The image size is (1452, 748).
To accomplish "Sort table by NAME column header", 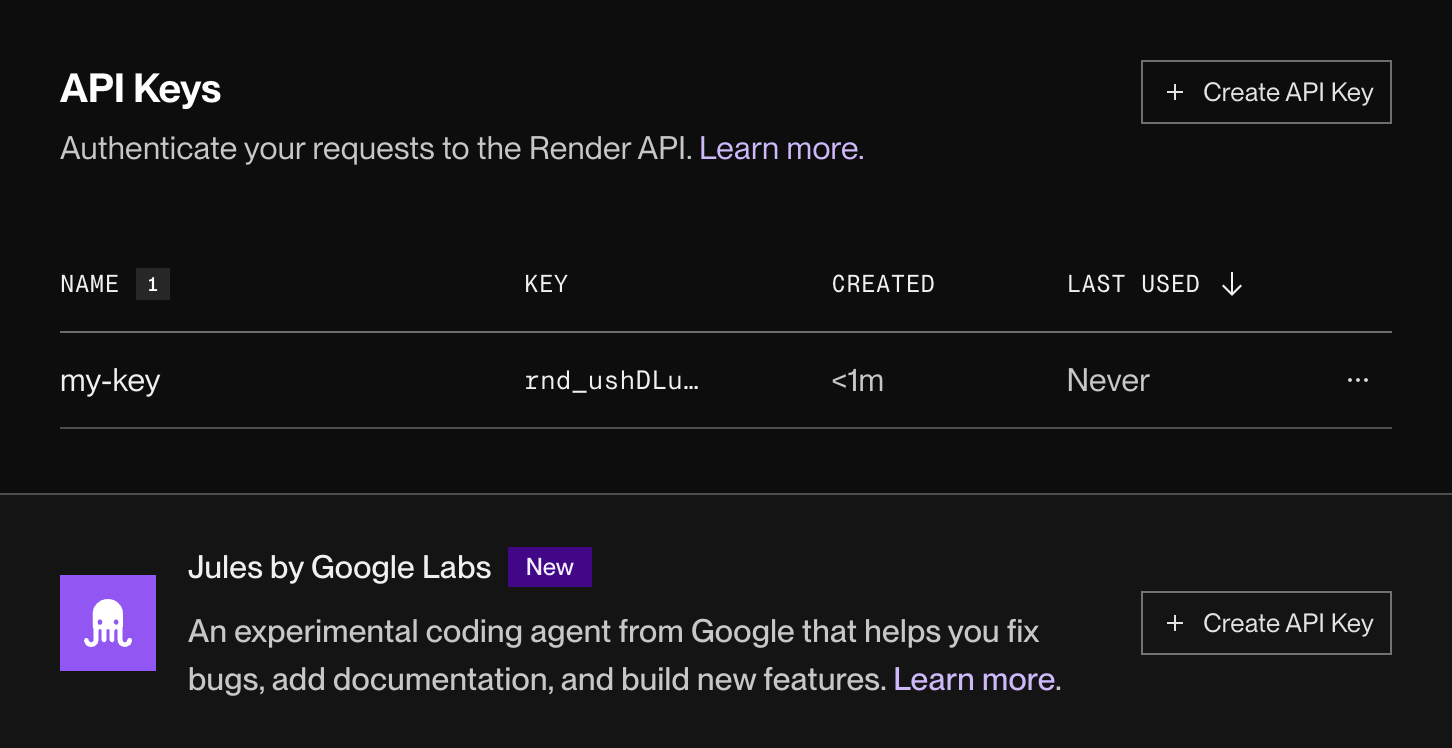I will point(89,284).
